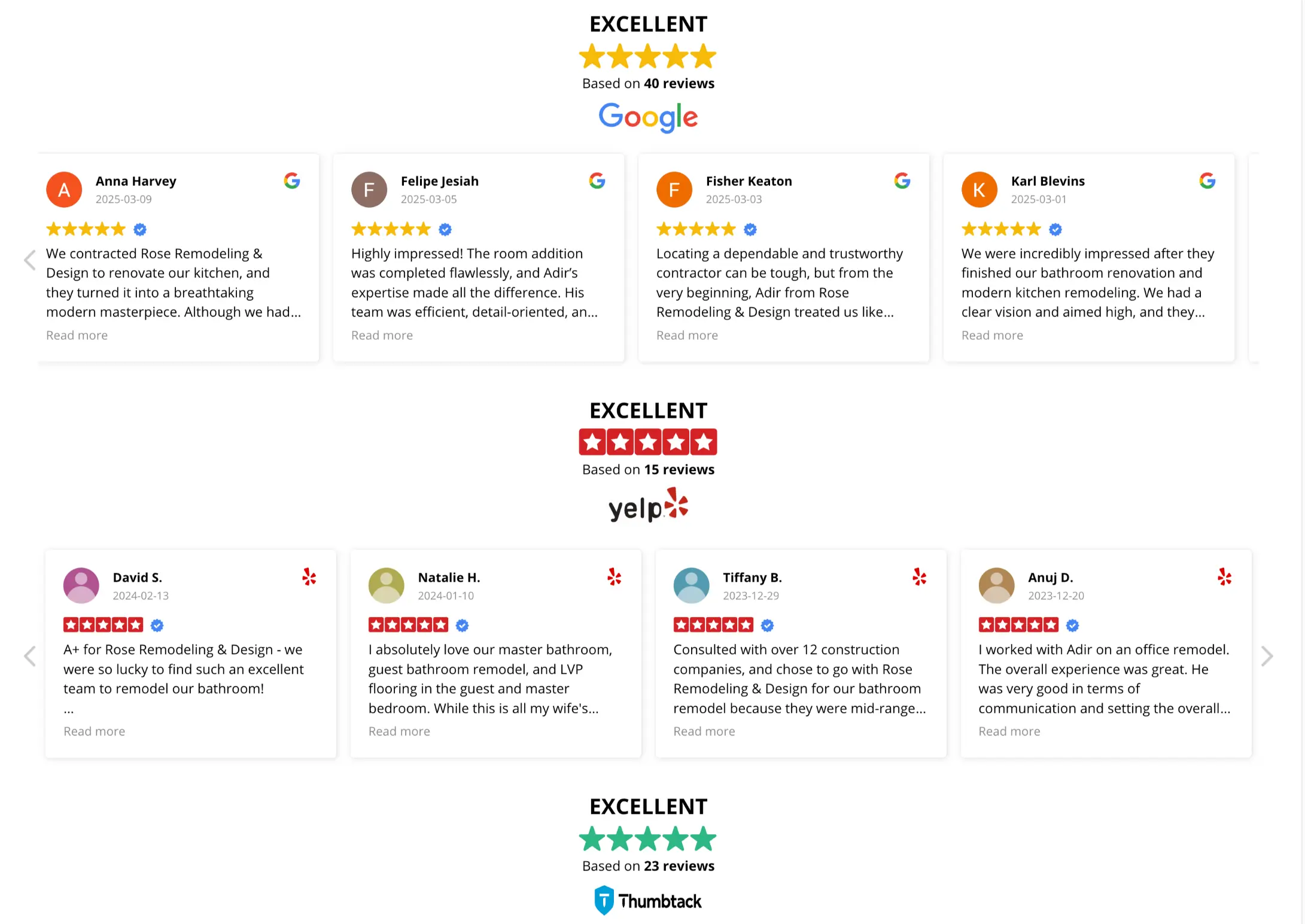Click the green Thumbtack star rating
The width and height of the screenshot is (1305, 924).
[x=648, y=839]
